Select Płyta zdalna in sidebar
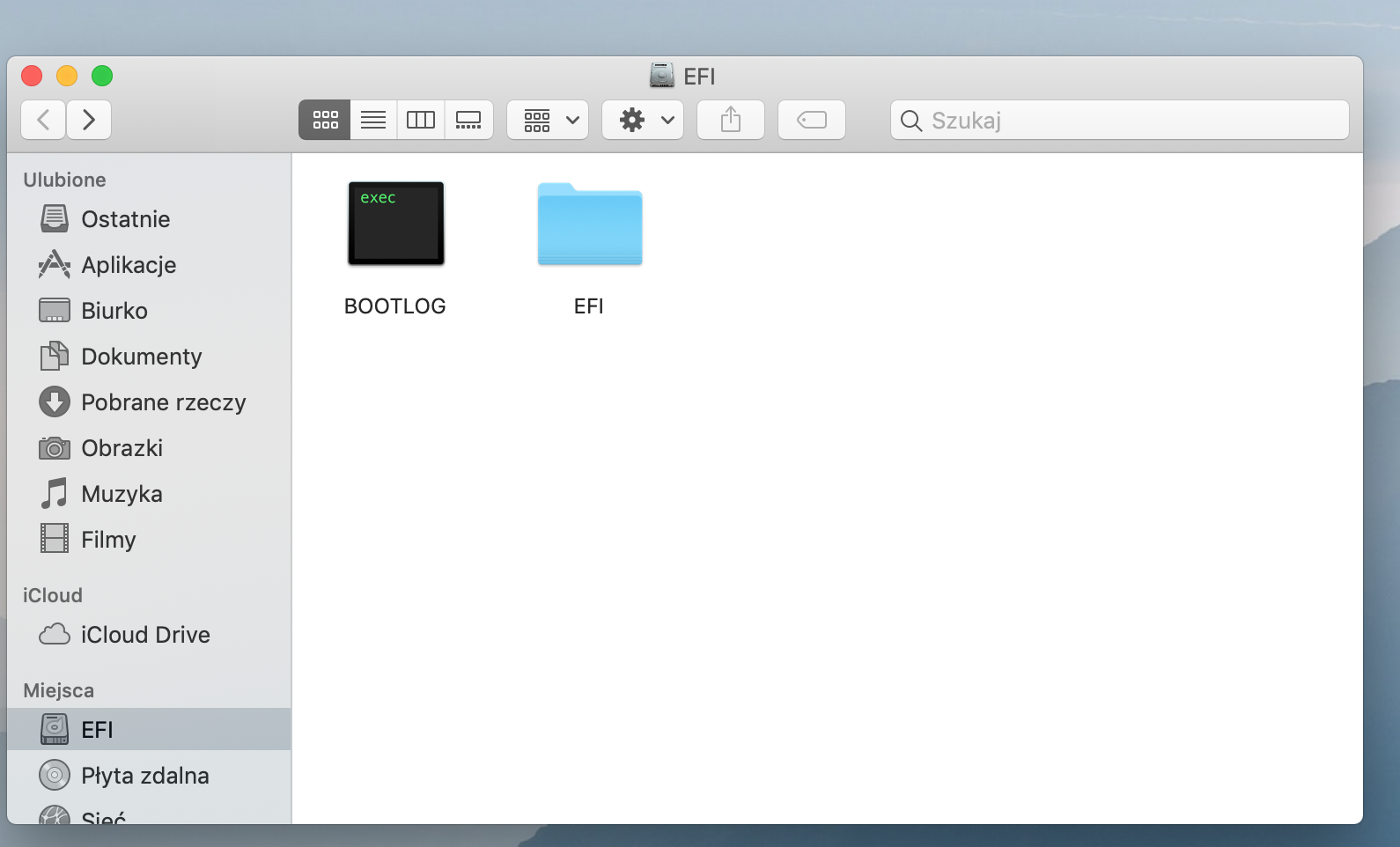This screenshot has width=1400, height=847. point(144,776)
